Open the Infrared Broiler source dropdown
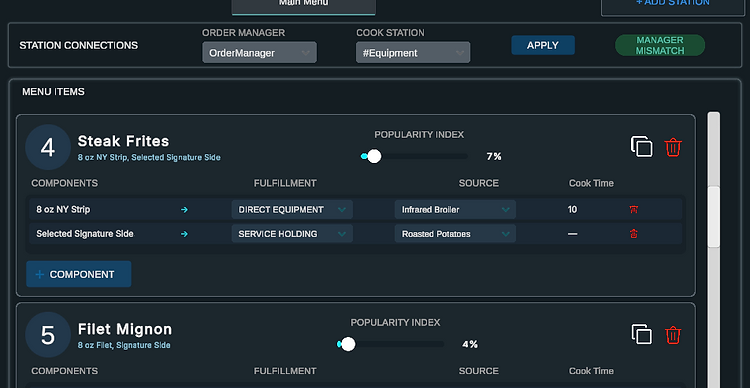This screenshot has height=388, width=750. (455, 210)
